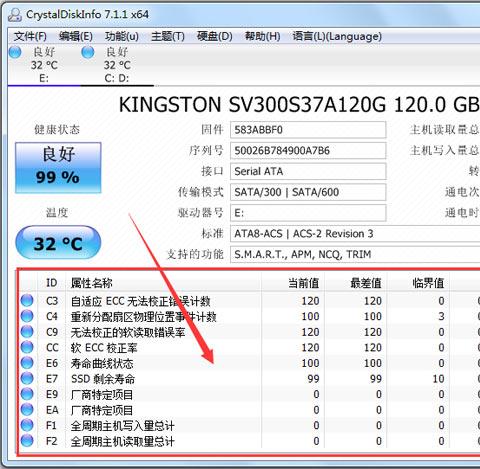Screen dimensions: 480x469
Task: Open the 帮助(H) menu
Action: pyautogui.click(x=262, y=36)
